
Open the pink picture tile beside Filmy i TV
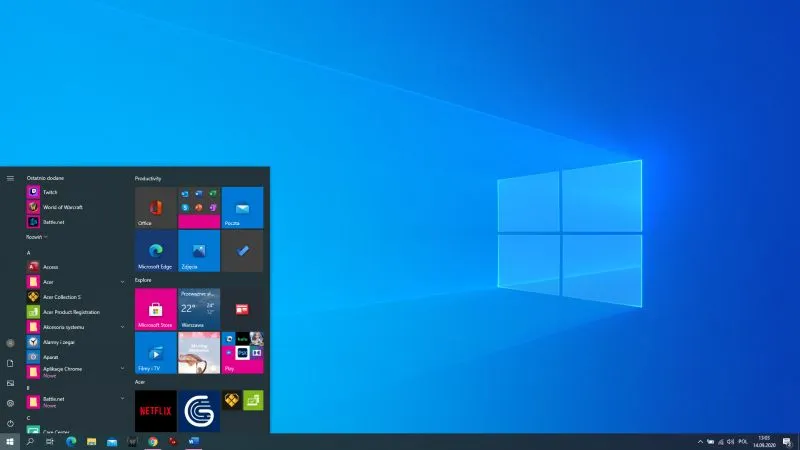(199, 353)
